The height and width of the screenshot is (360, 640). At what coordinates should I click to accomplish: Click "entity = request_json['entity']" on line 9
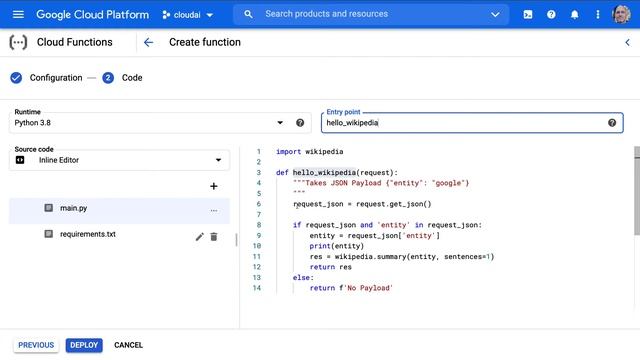click(x=374, y=236)
